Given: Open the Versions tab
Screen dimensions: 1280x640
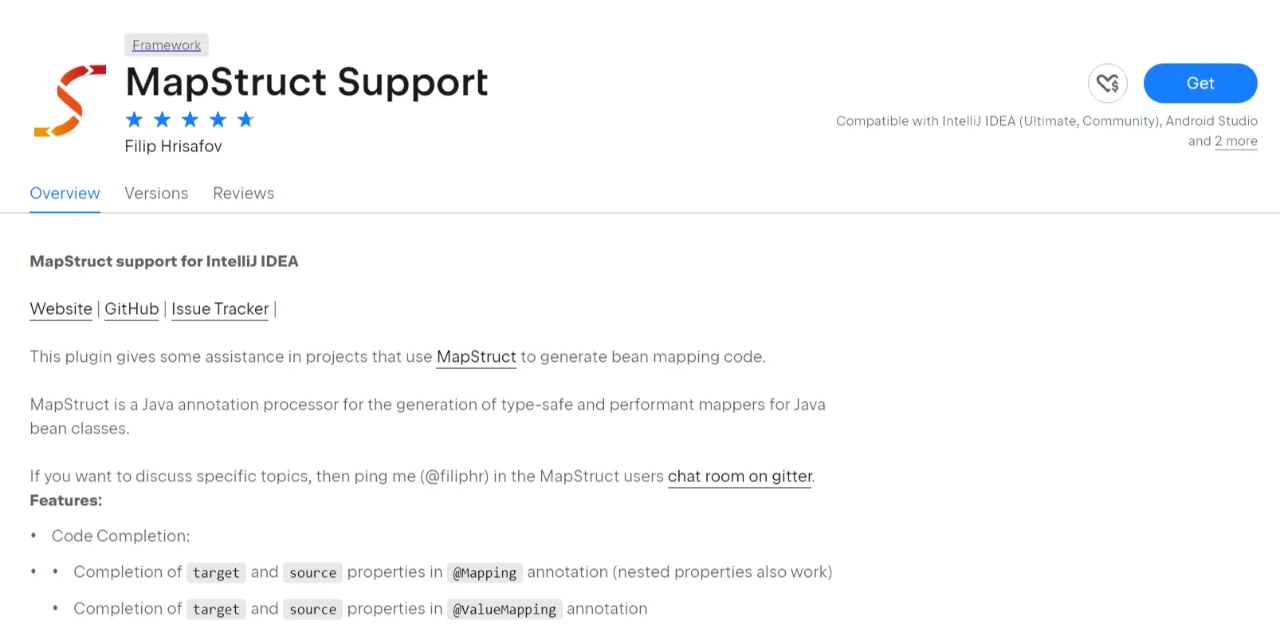Looking at the screenshot, I should (x=156, y=193).
